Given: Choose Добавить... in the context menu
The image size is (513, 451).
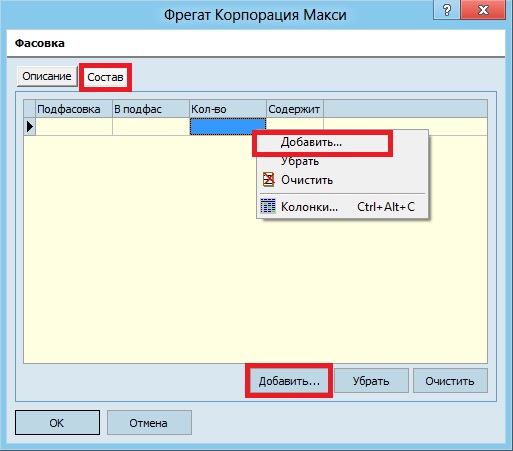Looking at the screenshot, I should pos(342,142).
